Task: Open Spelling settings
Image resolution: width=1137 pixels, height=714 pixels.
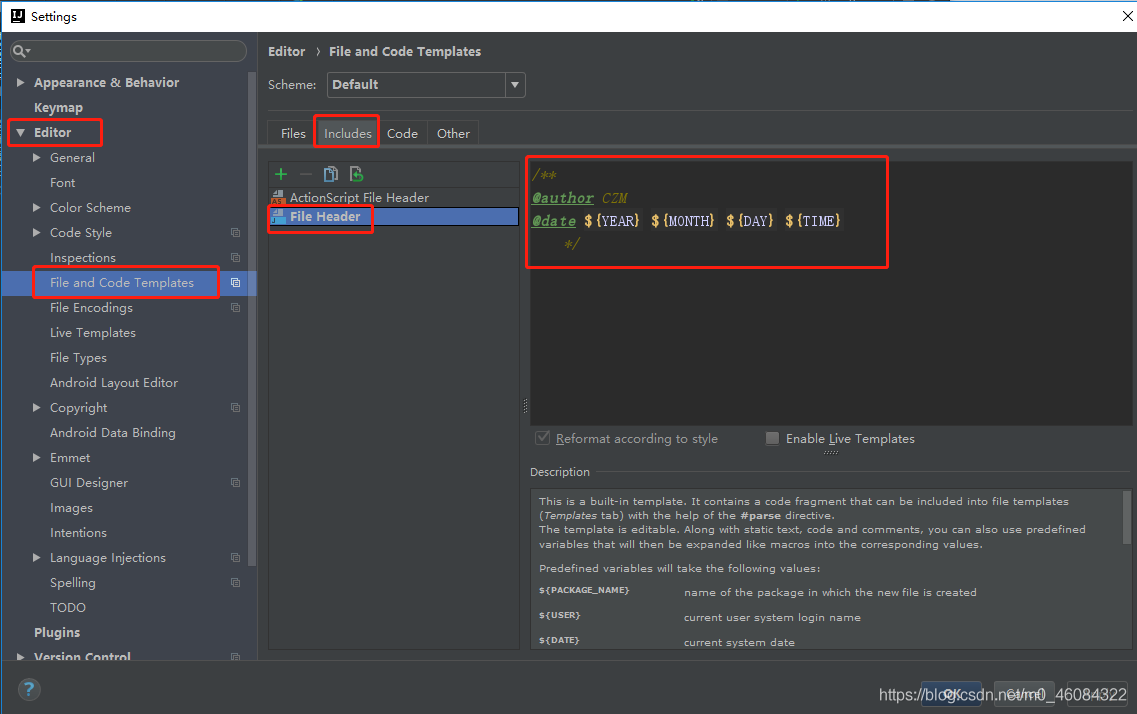Action: (73, 583)
